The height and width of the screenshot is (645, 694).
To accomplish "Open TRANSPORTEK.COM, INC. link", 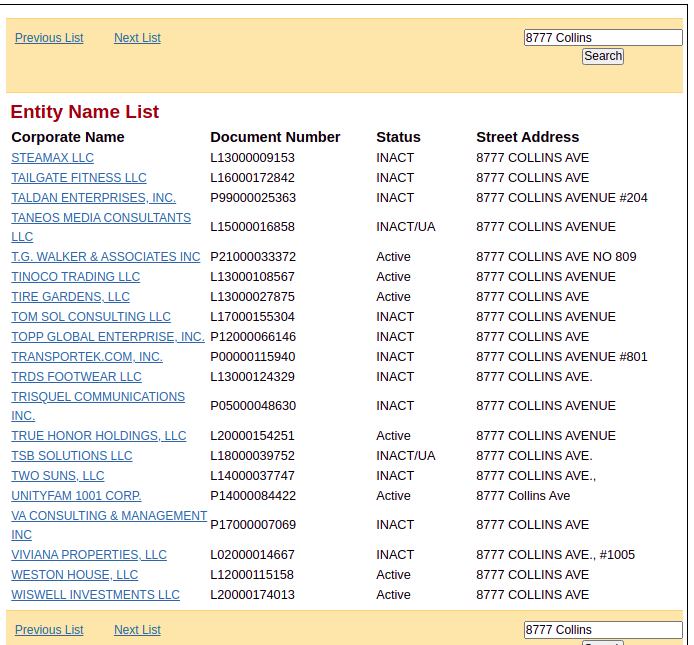I will 87,357.
